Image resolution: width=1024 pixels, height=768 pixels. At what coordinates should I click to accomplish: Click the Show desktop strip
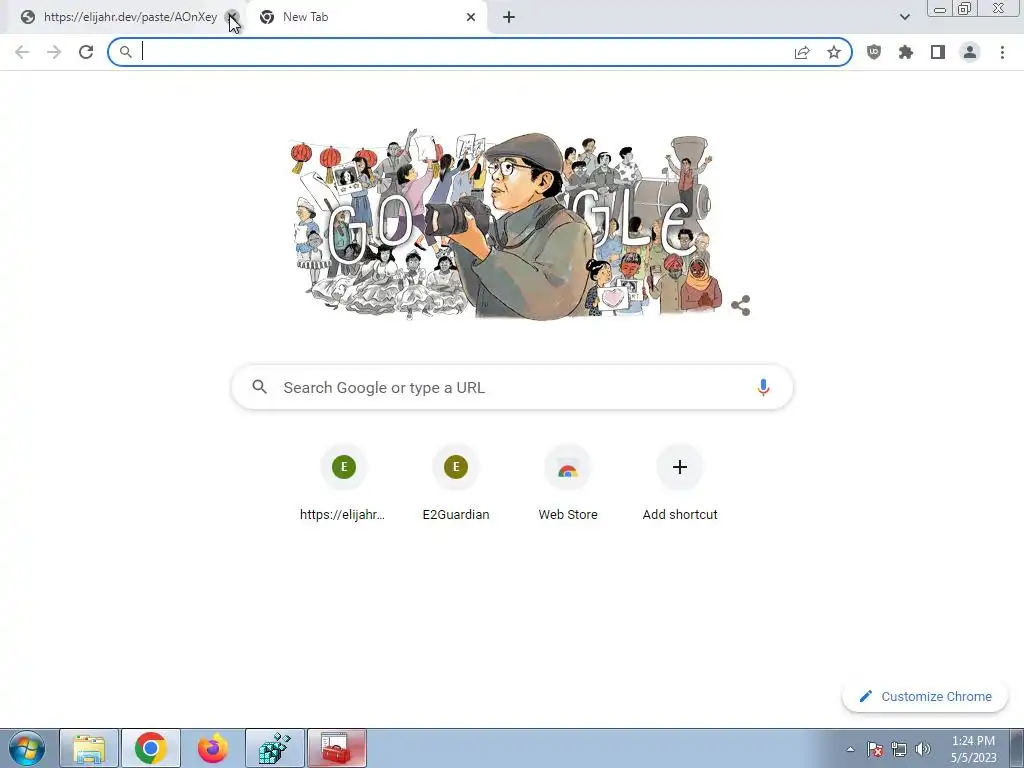[1017, 748]
